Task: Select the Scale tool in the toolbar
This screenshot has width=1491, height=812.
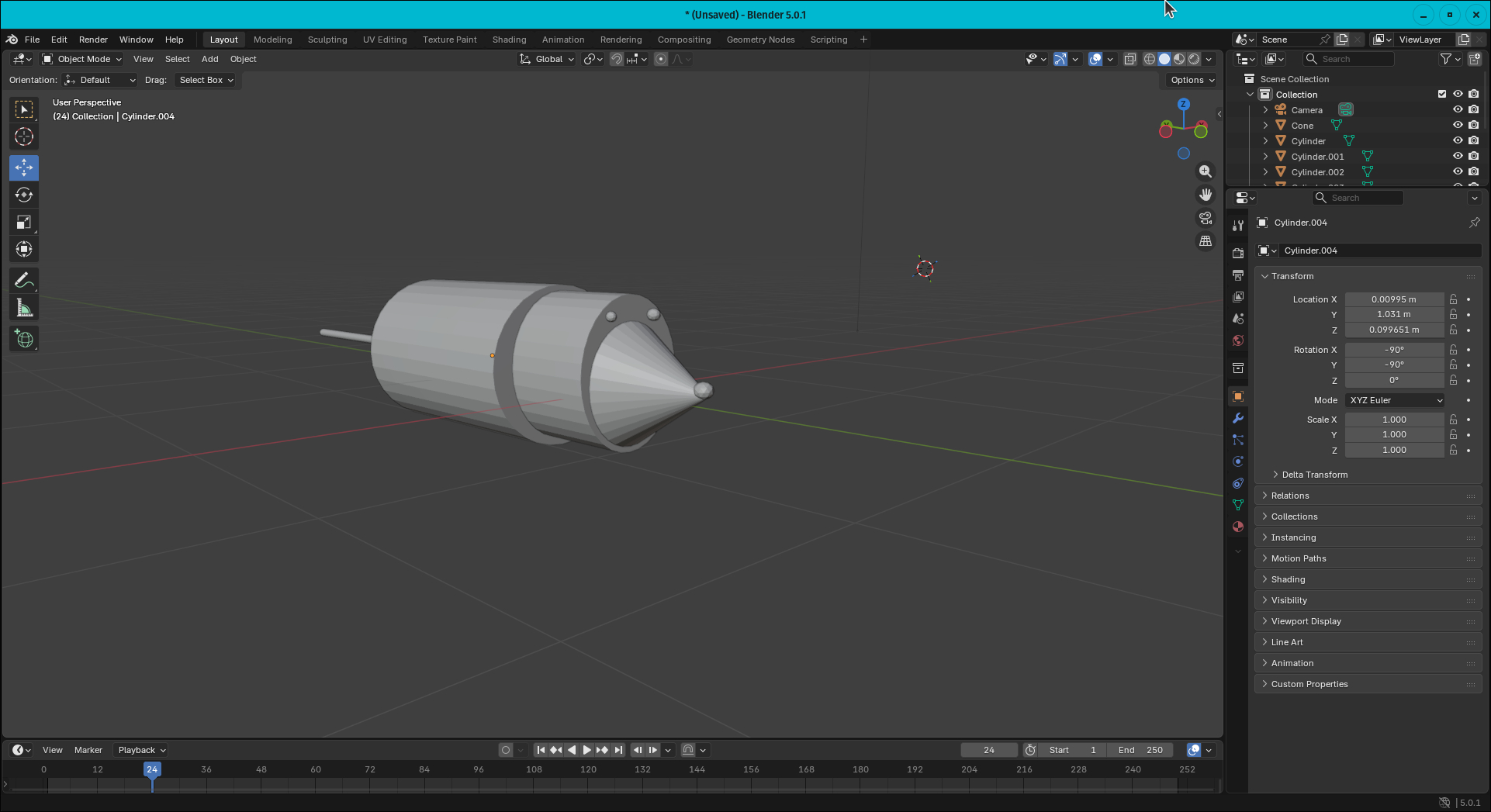Action: point(24,223)
